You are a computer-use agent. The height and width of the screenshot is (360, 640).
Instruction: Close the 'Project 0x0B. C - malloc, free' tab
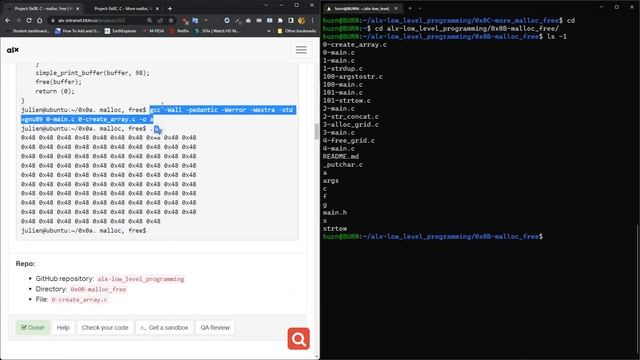point(78,9)
